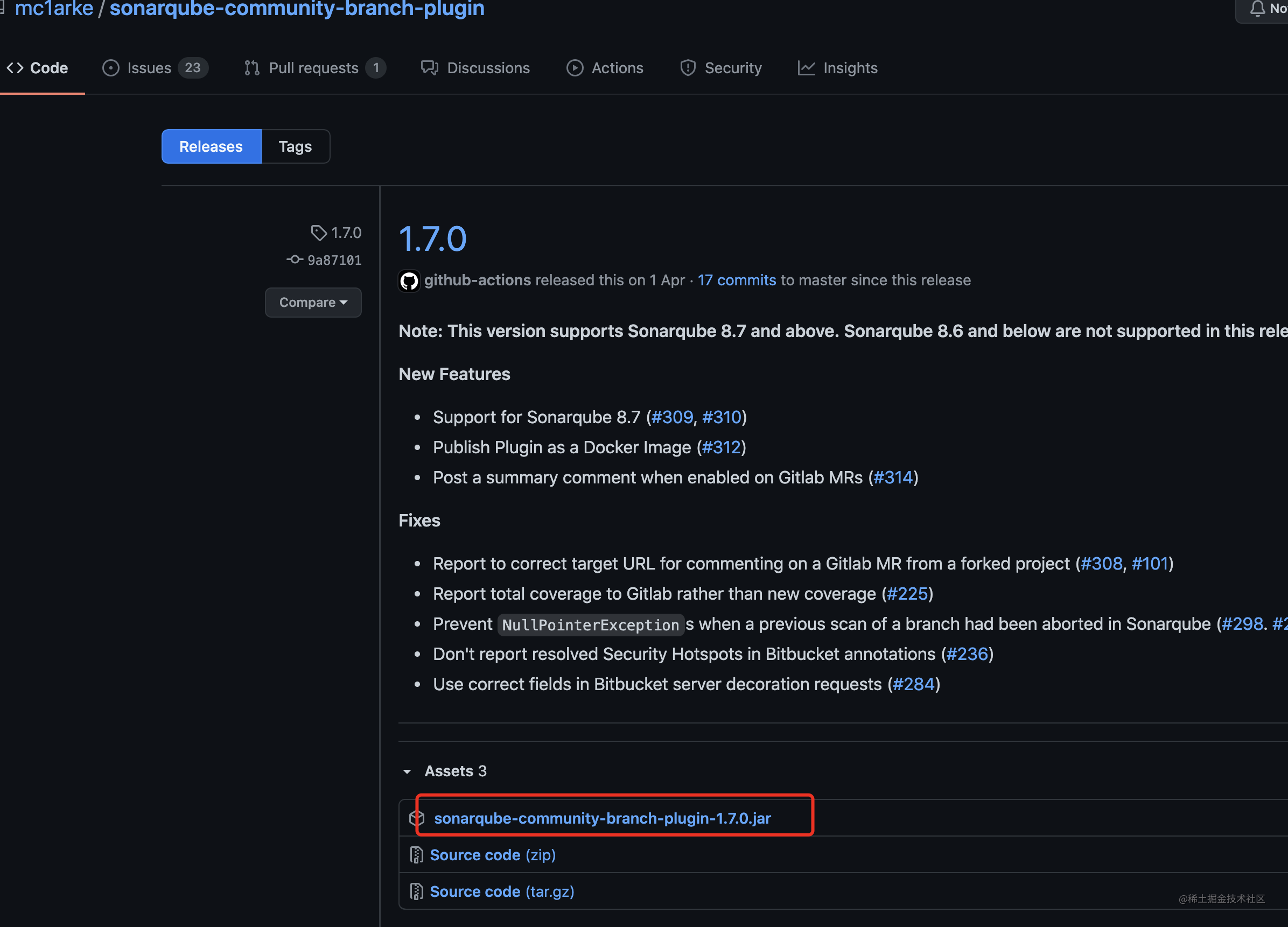Click the package icon next to the jar asset
The width and height of the screenshot is (1288, 927).
click(417, 818)
